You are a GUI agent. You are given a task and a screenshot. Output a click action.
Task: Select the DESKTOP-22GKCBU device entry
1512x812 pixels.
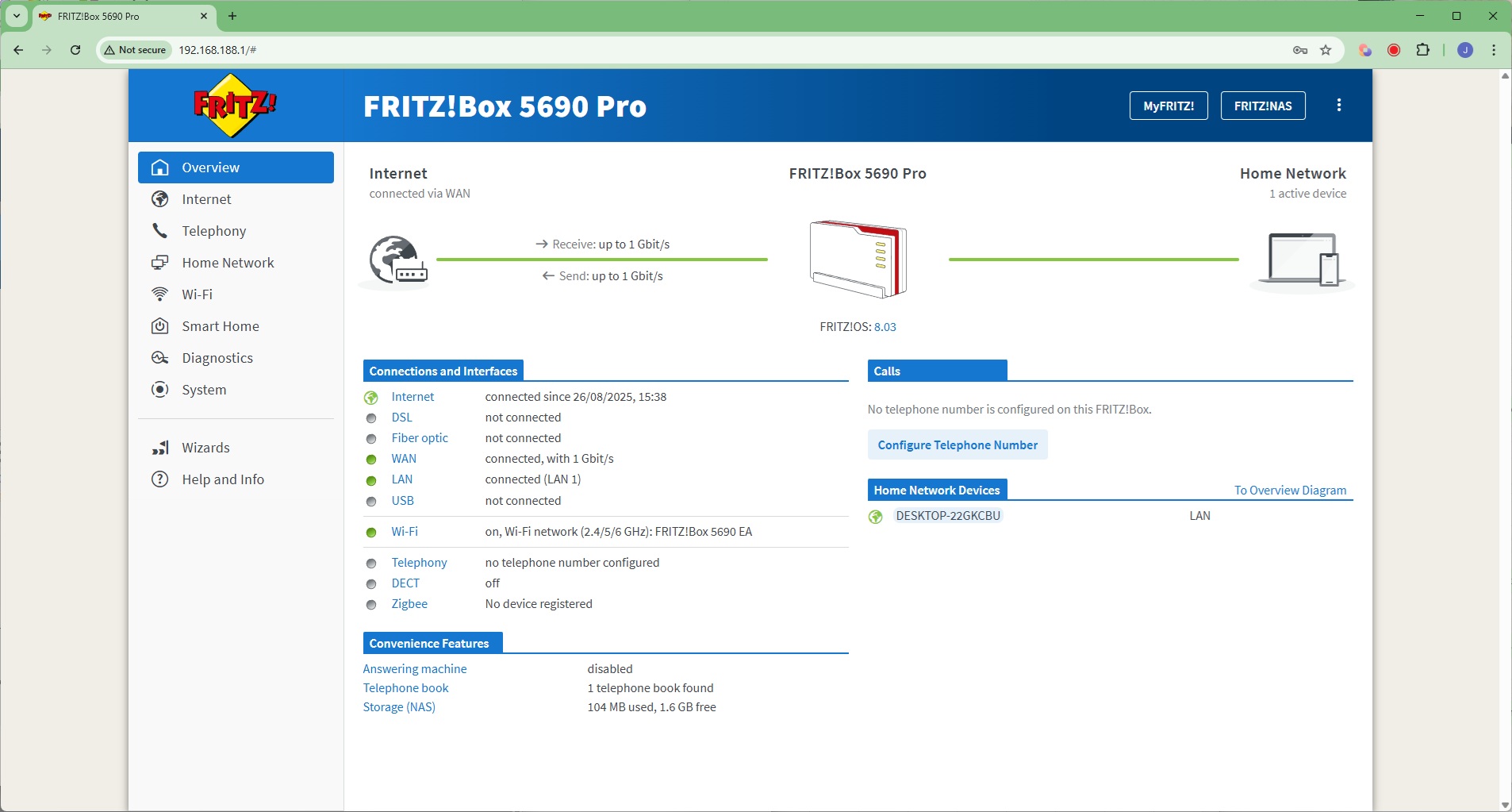tap(948, 516)
